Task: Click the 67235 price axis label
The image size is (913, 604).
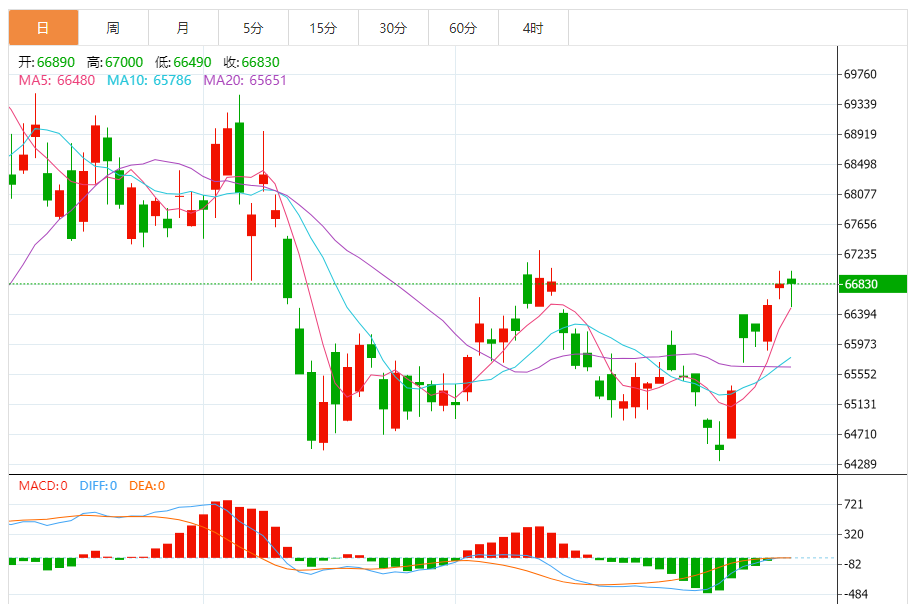Action: tap(860, 254)
